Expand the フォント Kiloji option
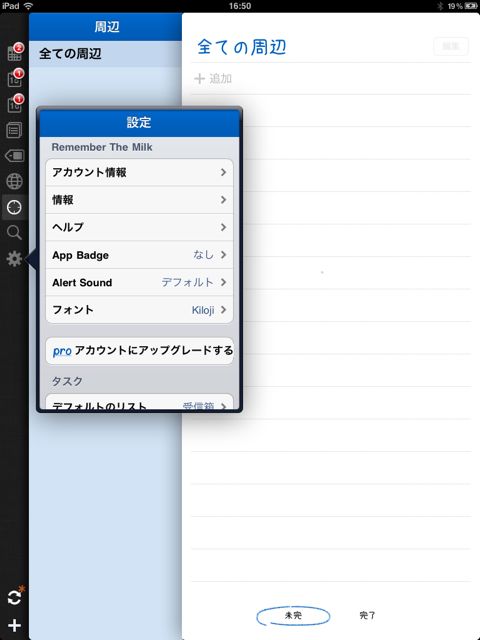 (x=139, y=310)
